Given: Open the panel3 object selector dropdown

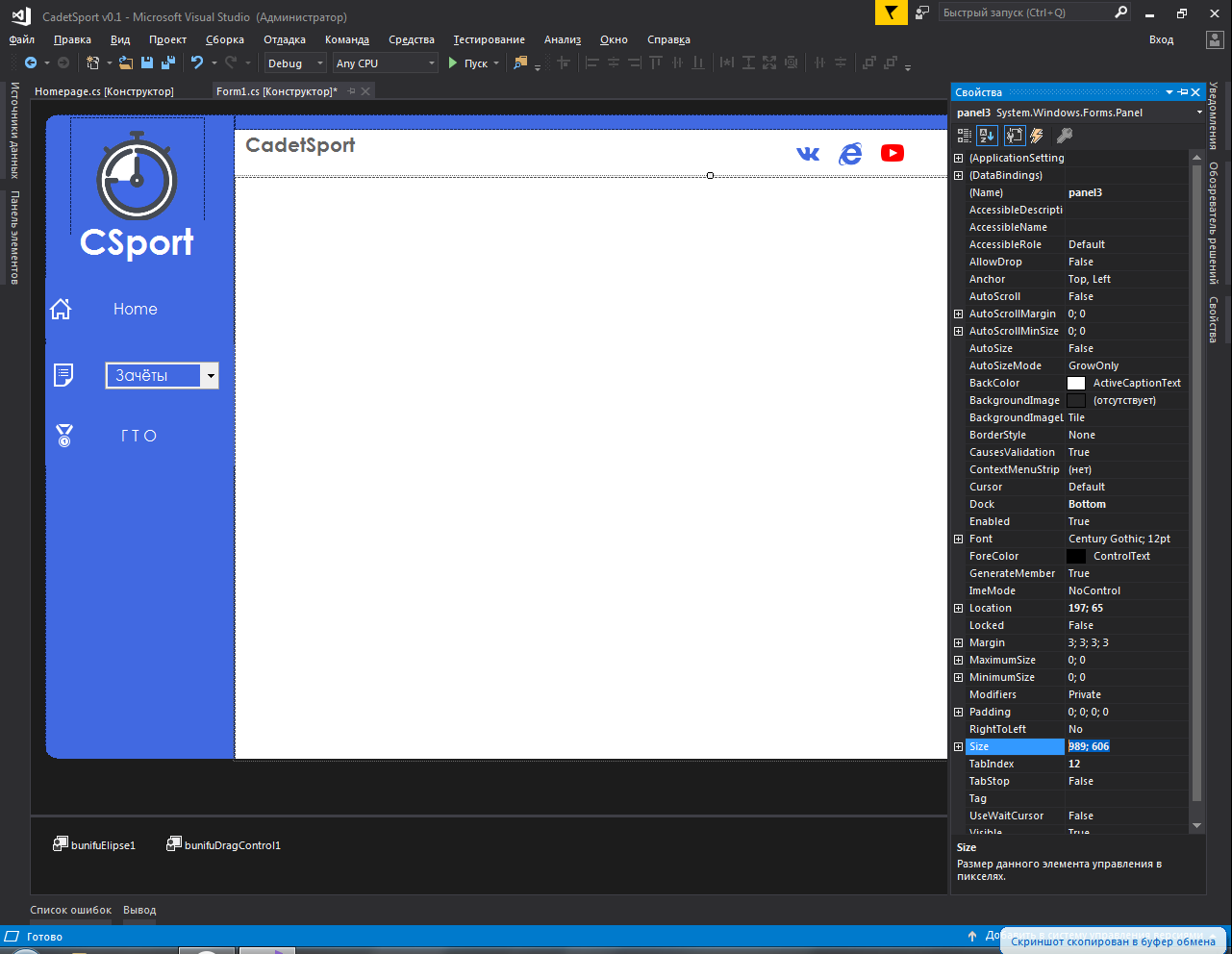Looking at the screenshot, I should point(1199,113).
